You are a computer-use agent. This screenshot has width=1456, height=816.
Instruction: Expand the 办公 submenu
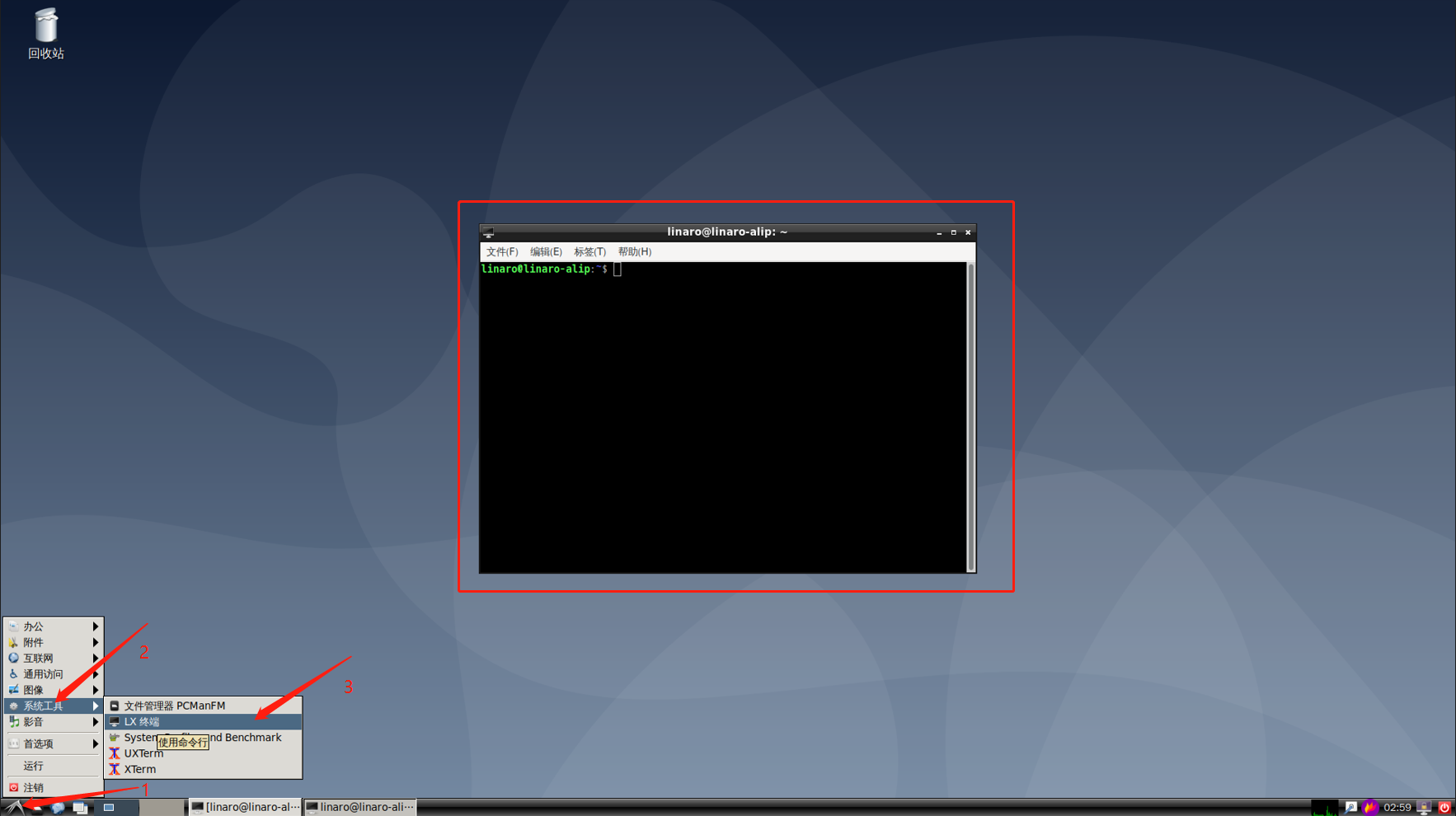[54, 626]
